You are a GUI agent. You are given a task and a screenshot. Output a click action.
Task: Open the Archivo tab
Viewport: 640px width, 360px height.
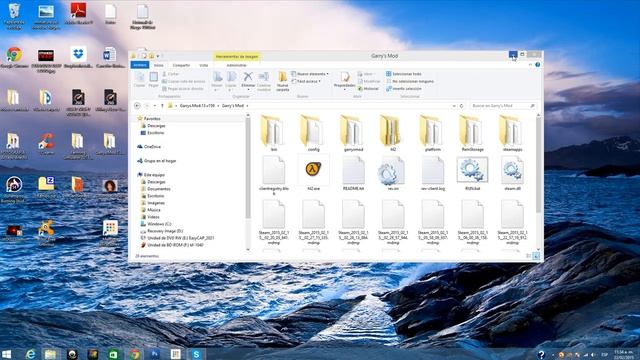point(140,65)
